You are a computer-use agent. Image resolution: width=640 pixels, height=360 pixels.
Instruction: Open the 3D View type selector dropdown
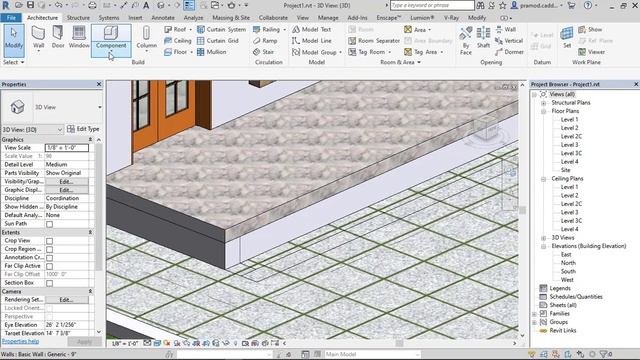tap(100, 107)
